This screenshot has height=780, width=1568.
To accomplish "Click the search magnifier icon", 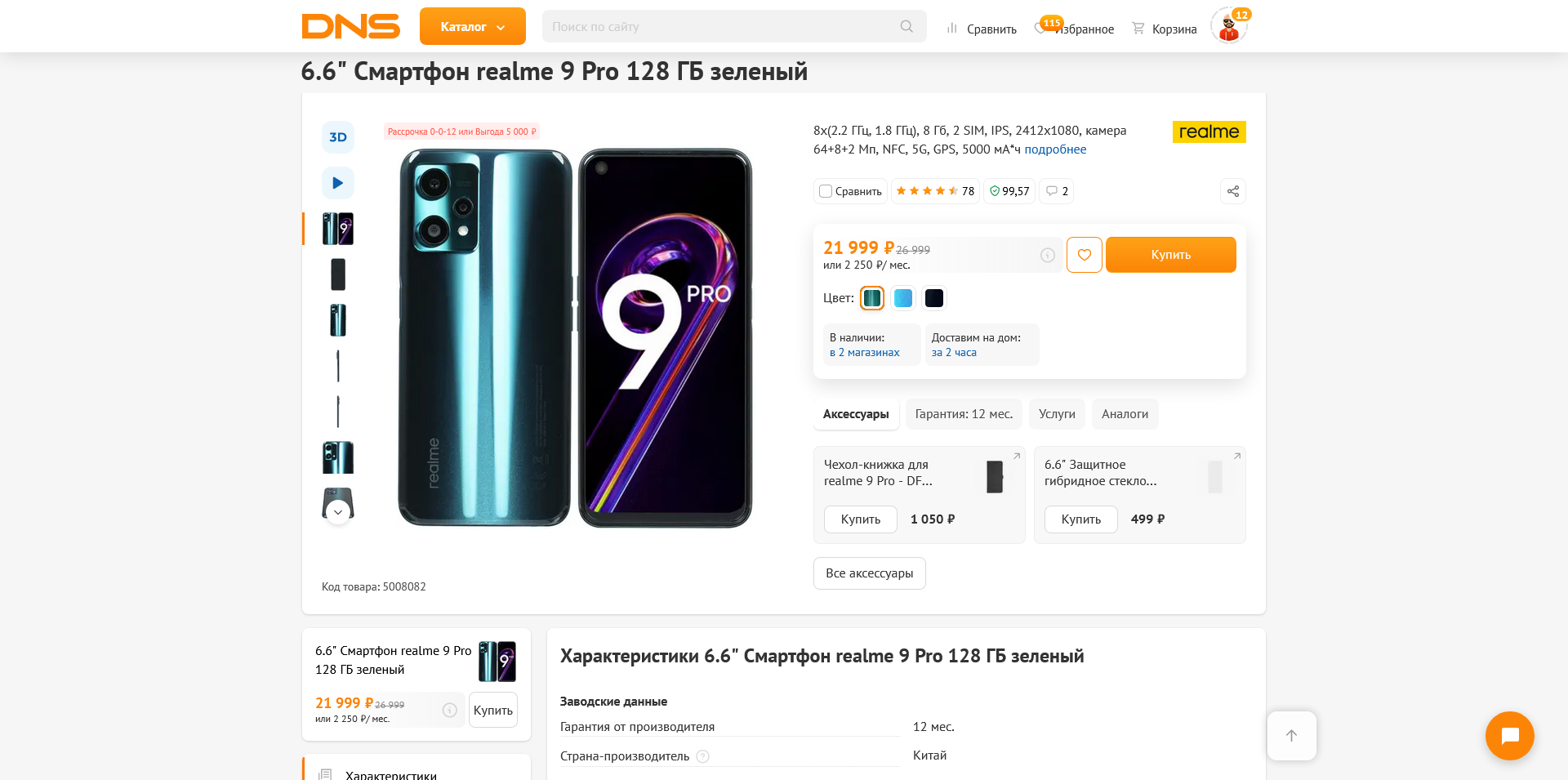I will [906, 27].
